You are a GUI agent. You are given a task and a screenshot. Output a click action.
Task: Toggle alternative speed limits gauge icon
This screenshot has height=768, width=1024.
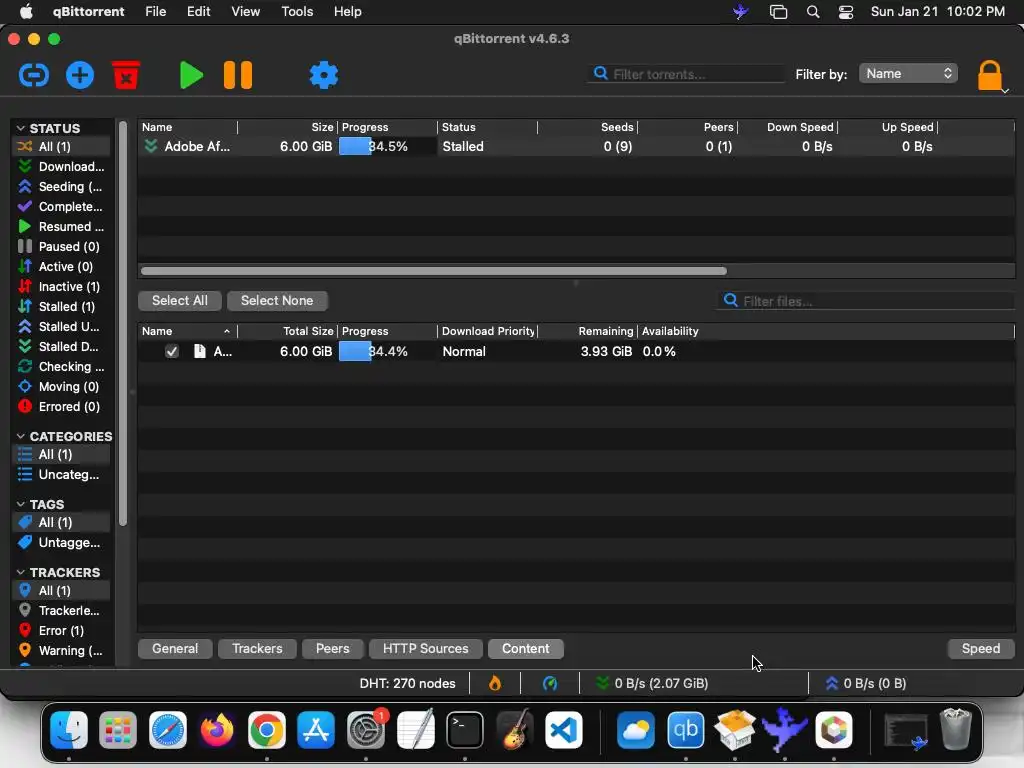point(550,683)
